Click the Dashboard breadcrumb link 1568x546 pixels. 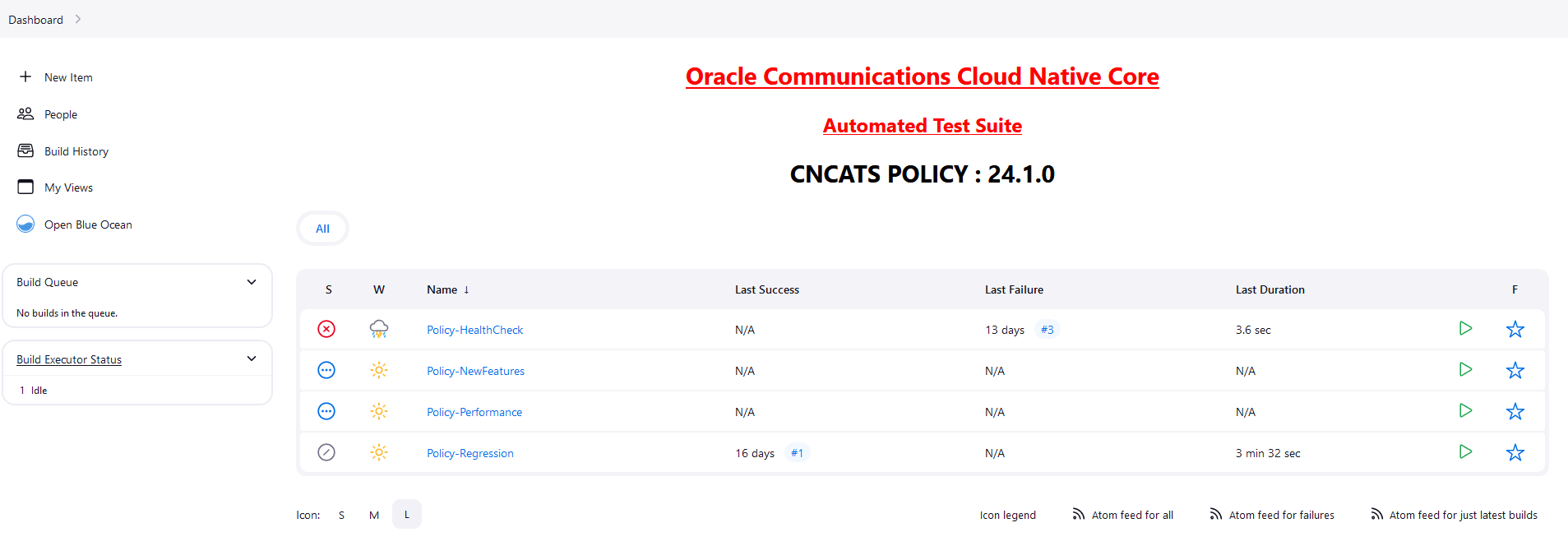click(35, 20)
